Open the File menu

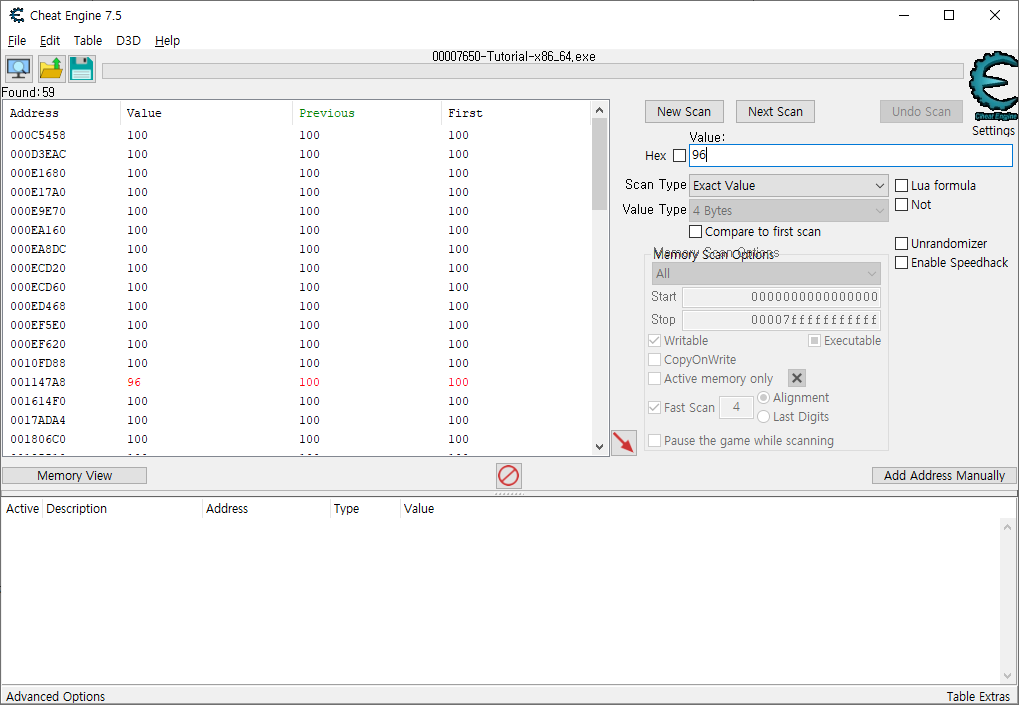[17, 40]
